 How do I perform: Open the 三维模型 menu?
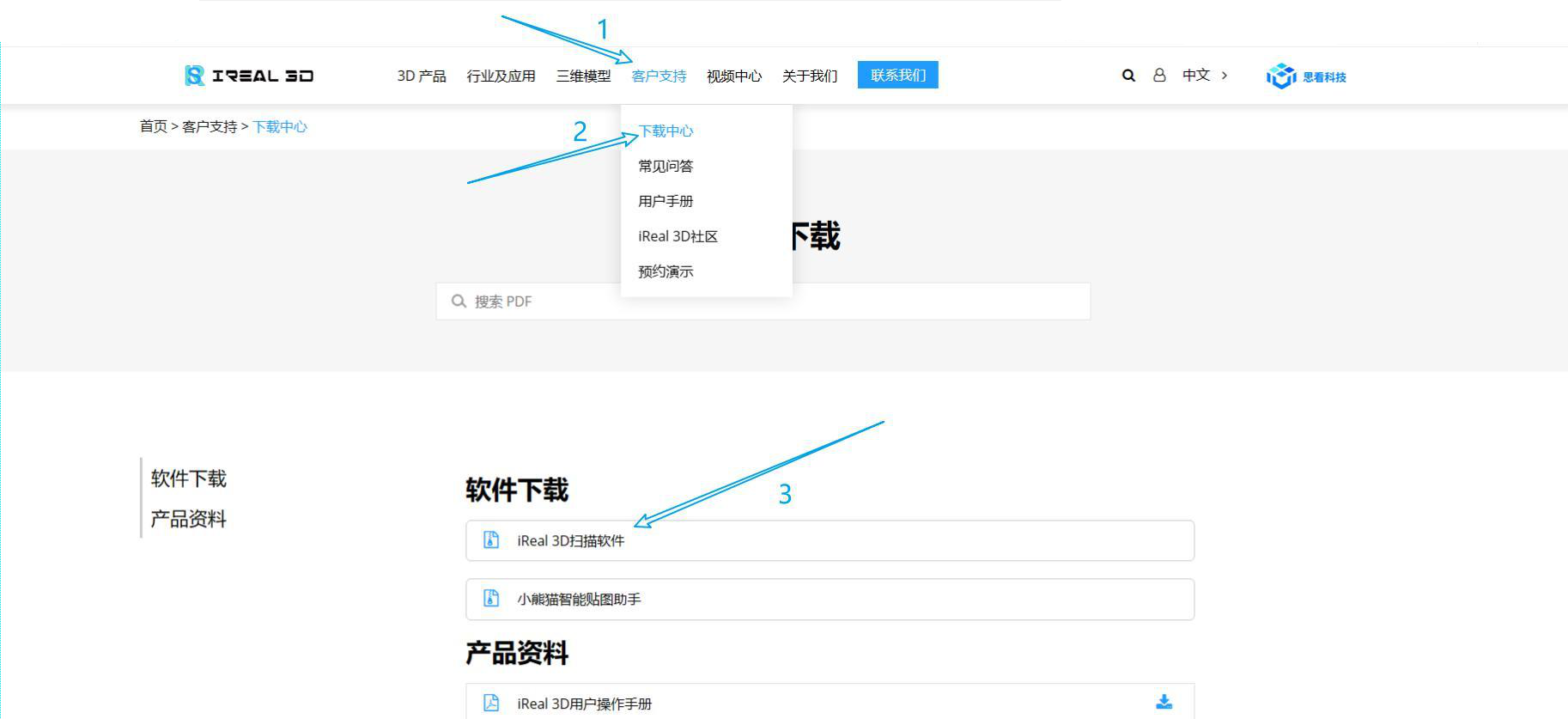click(x=583, y=76)
